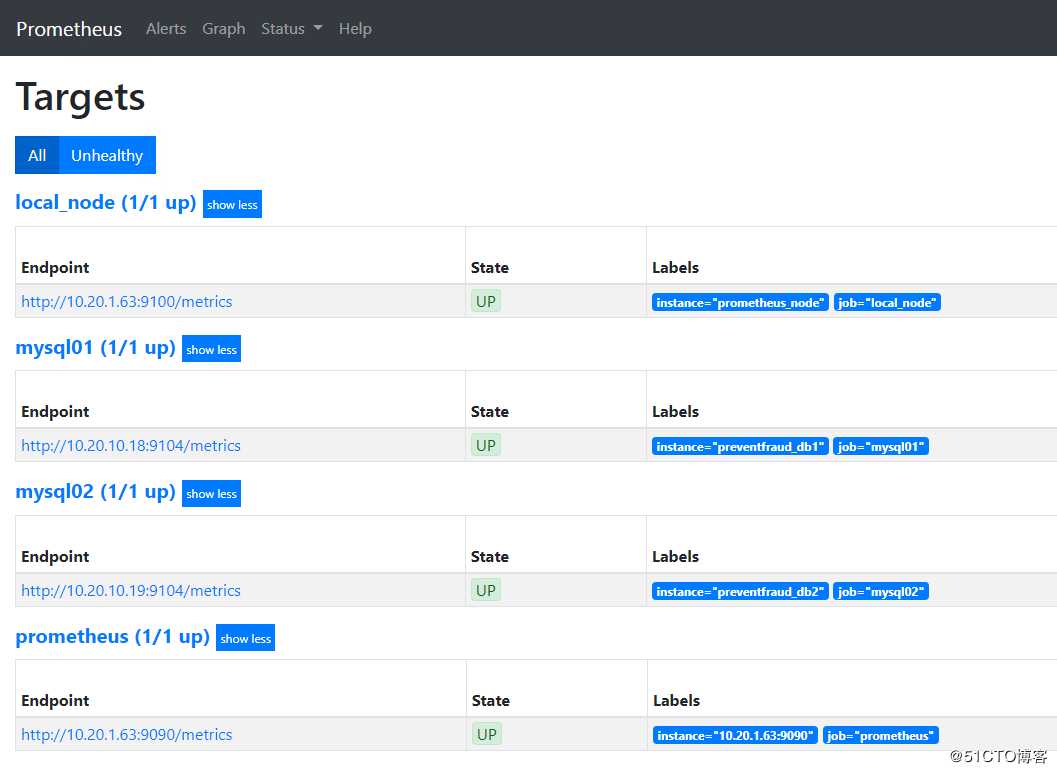Image resolution: width=1057 pixels, height=773 pixels.
Task: Go to the Graph page
Action: [x=223, y=29]
